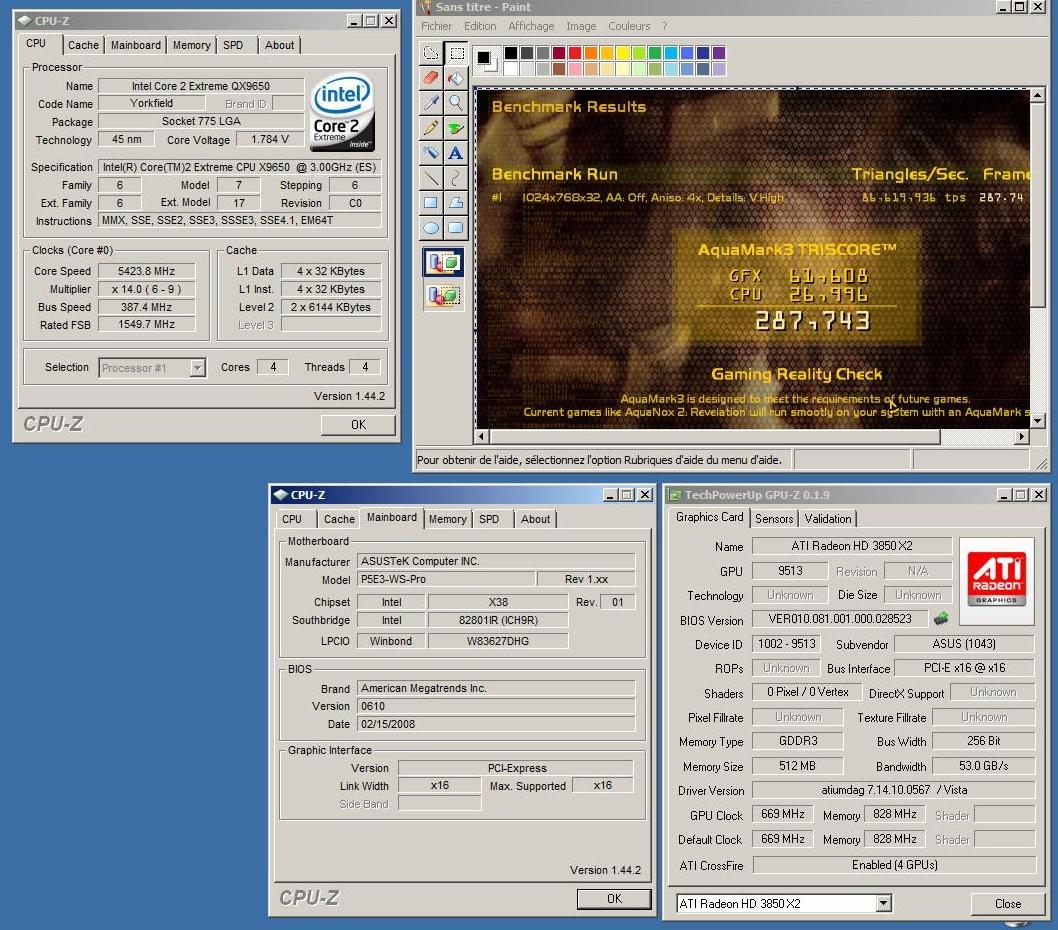This screenshot has height=930, width=1058.
Task: Pick the yellow color swatch in palette
Action: coord(623,53)
